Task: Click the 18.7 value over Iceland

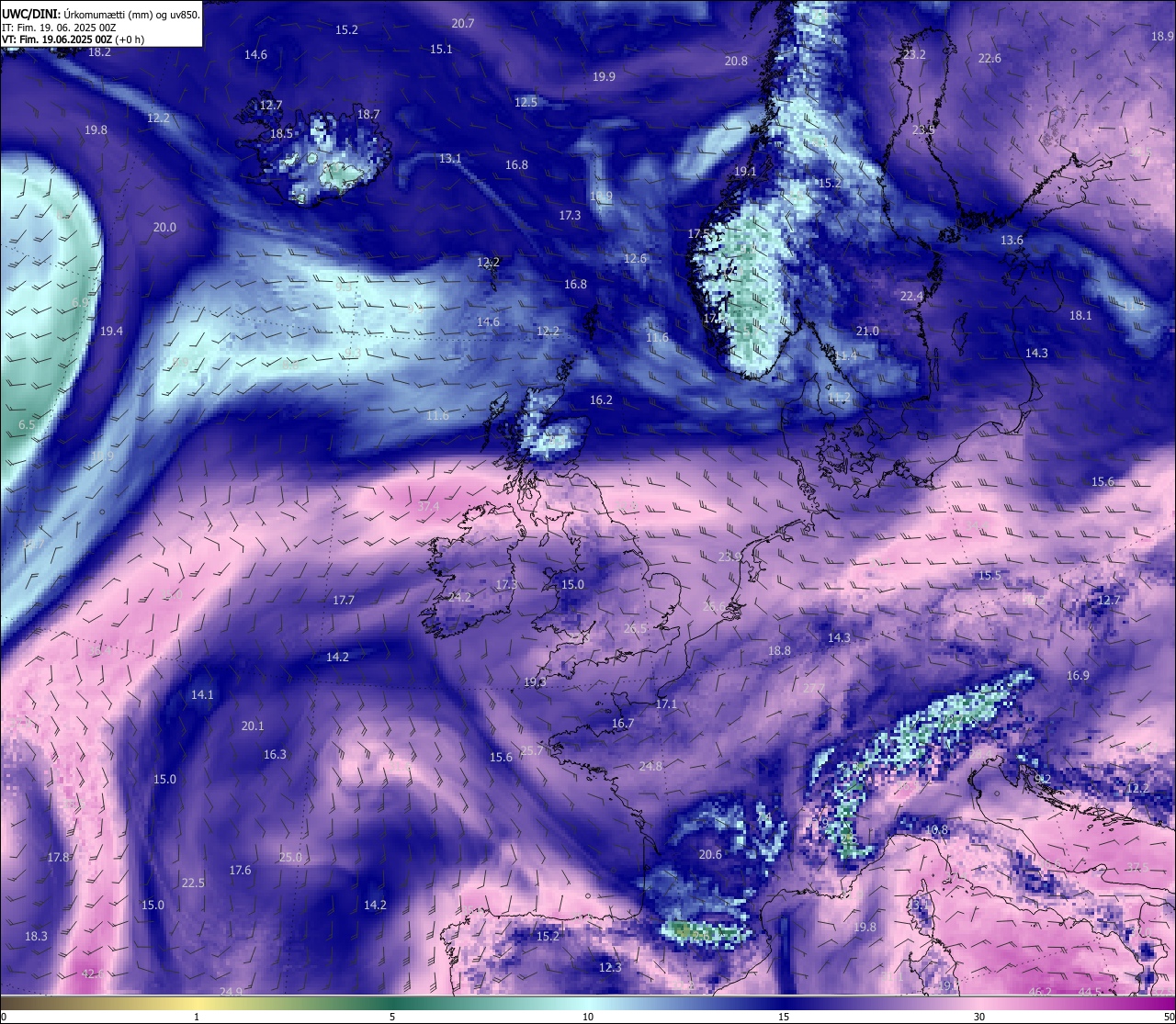Action: pyautogui.click(x=368, y=115)
